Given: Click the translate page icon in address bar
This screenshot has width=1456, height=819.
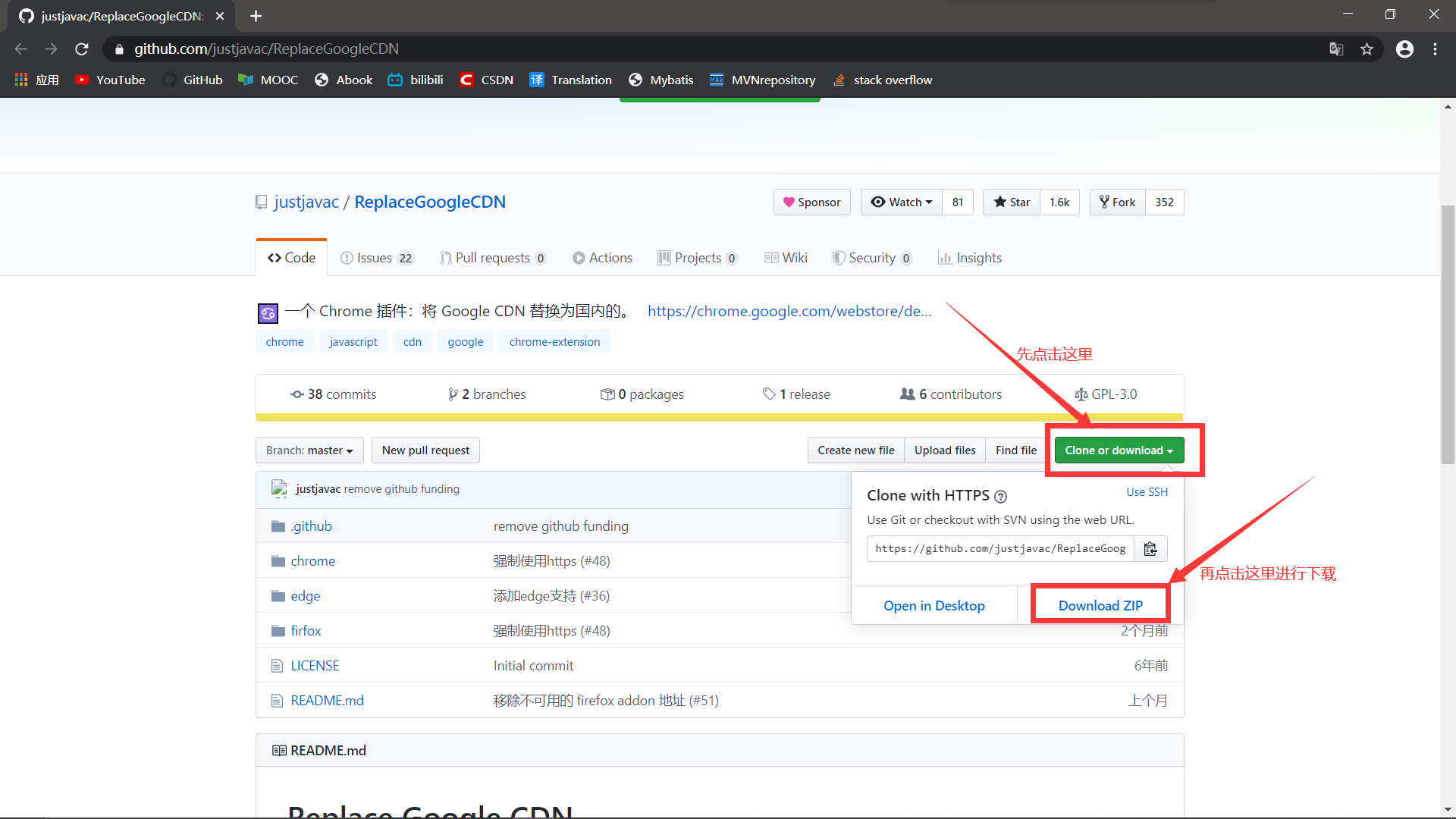Looking at the screenshot, I should click(x=1336, y=49).
